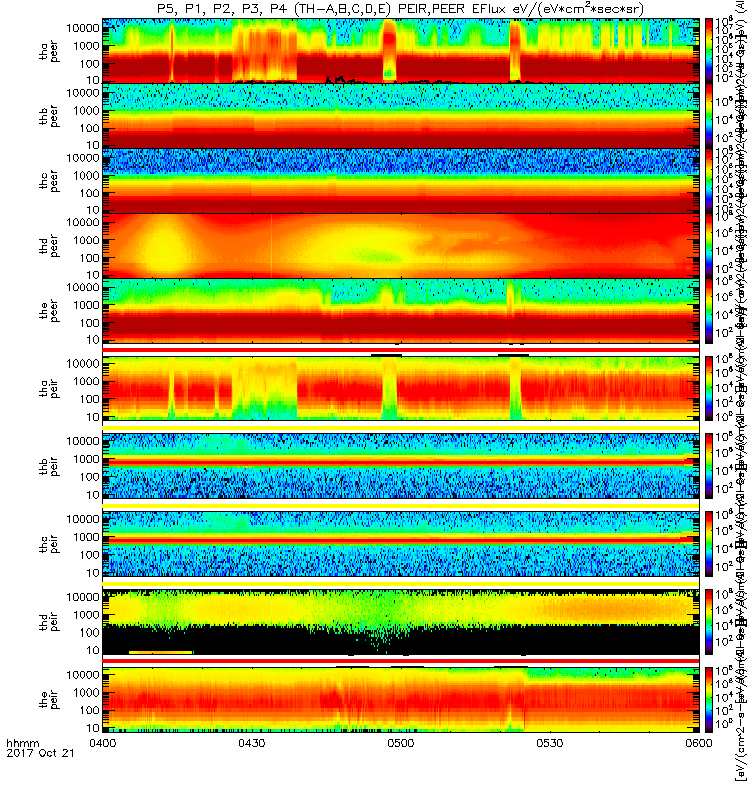Screen dimensions: 750x800
Task: Click the color bar beside thb peer panel
Action: tap(709, 116)
